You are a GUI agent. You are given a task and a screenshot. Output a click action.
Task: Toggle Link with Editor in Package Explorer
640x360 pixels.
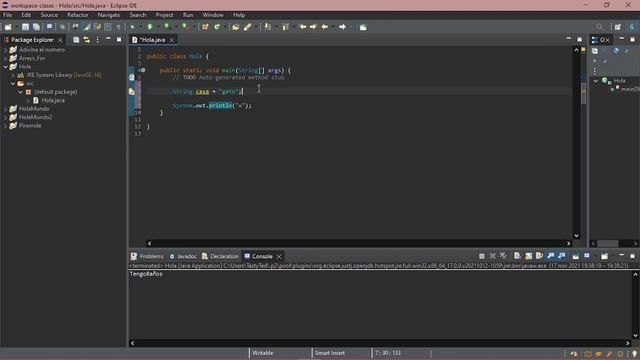(87, 40)
